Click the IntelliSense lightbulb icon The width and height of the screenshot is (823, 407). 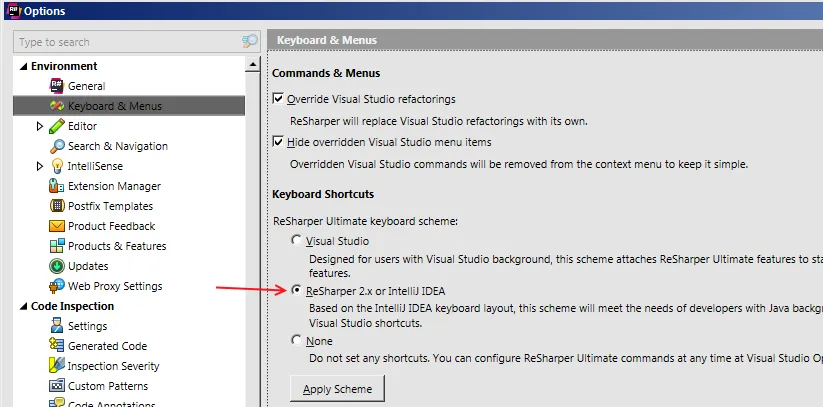click(57, 166)
